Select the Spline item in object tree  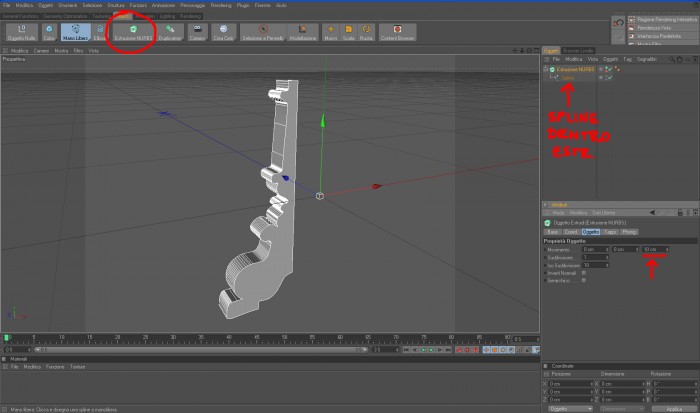pyautogui.click(x=567, y=78)
